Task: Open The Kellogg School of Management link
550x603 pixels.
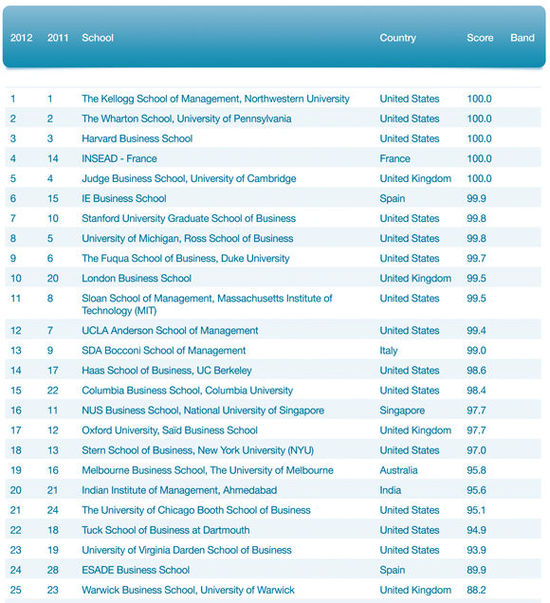Action: [215, 99]
